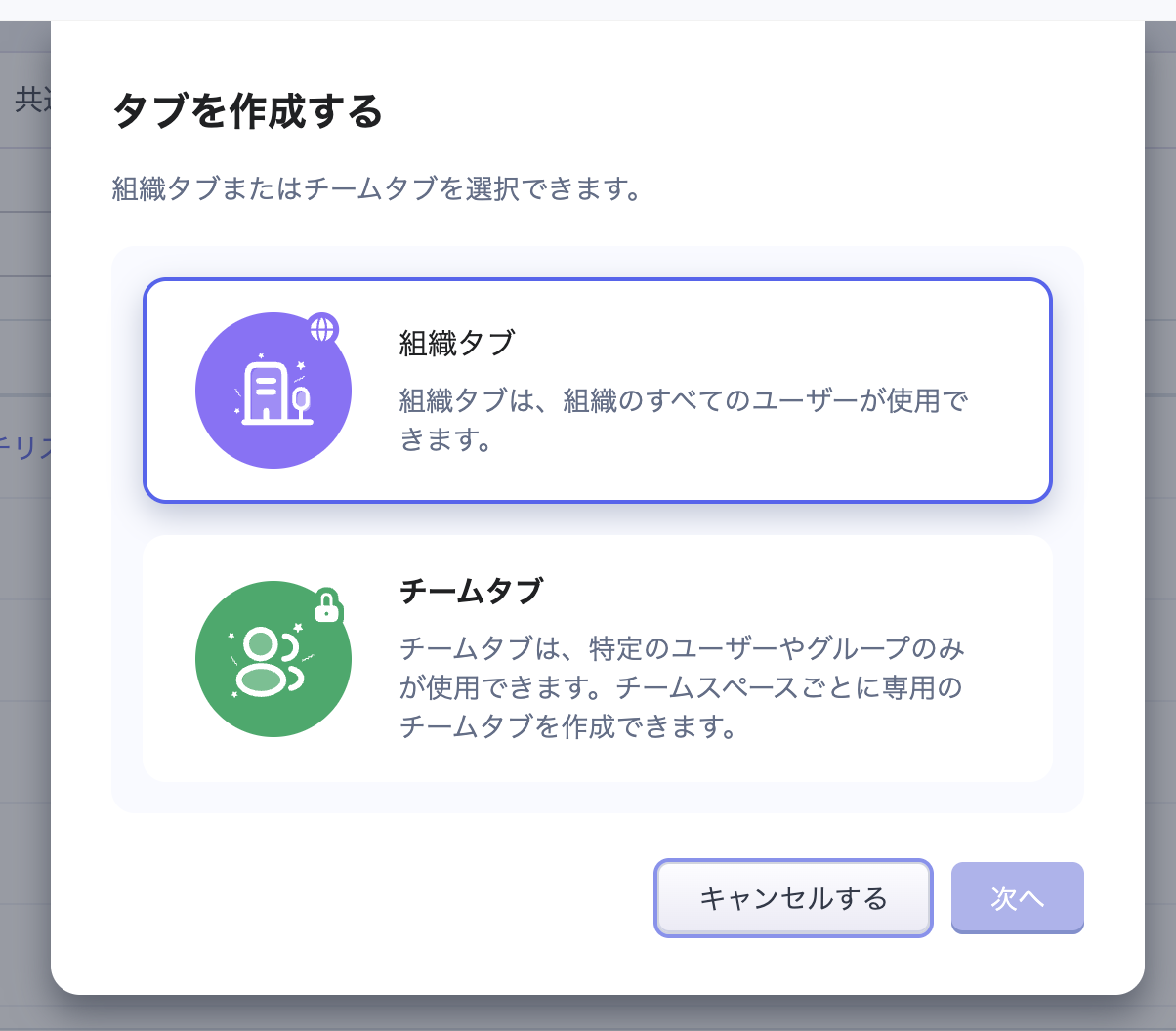
Task: Click the subtitle 組織タブまたはチームタブを選択できます
Action: pyautogui.click(x=377, y=188)
